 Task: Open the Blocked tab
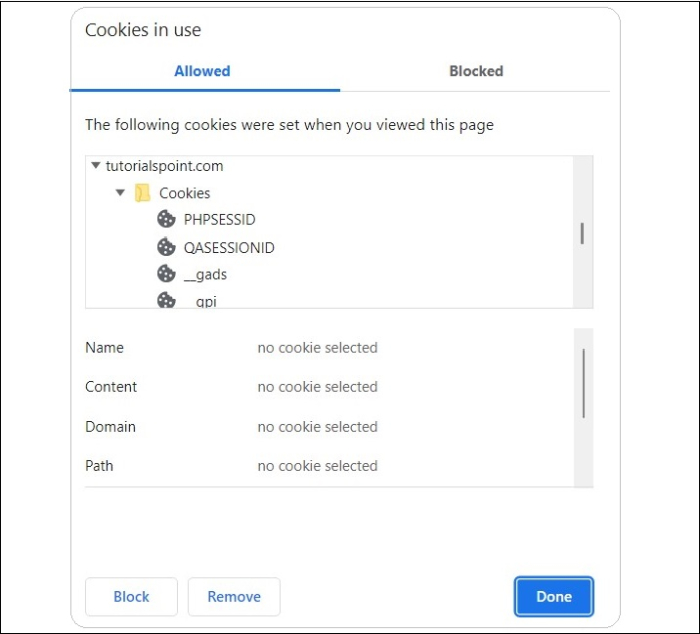(x=476, y=71)
